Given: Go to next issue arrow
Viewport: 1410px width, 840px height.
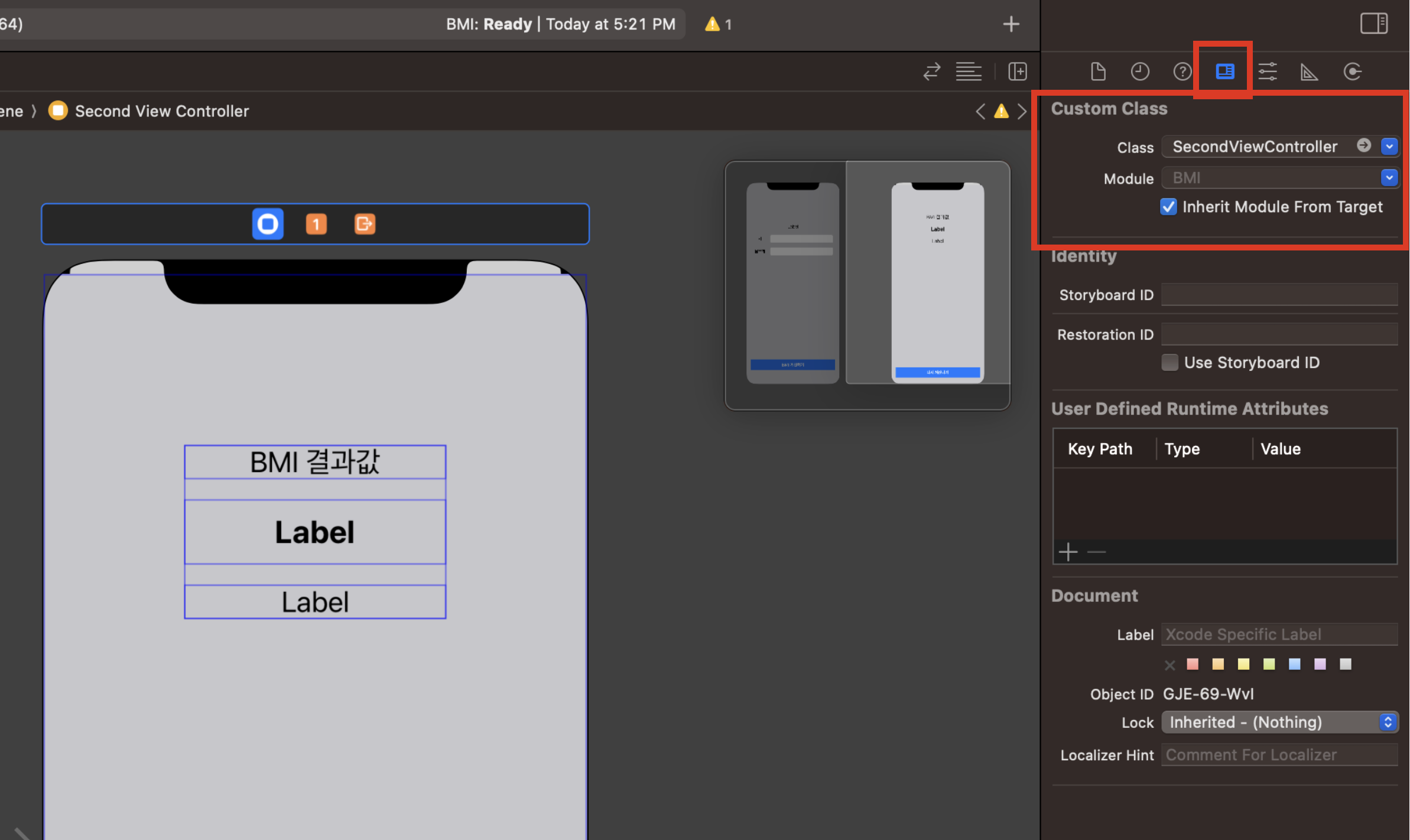Looking at the screenshot, I should 1022,111.
